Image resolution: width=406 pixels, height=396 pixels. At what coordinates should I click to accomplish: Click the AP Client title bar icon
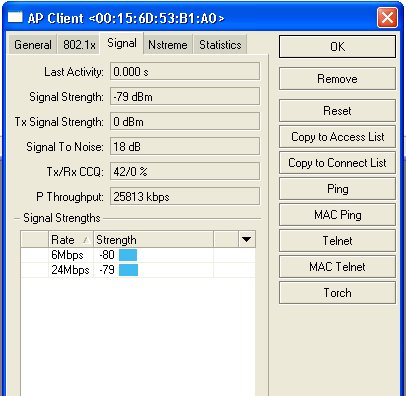(x=15, y=17)
